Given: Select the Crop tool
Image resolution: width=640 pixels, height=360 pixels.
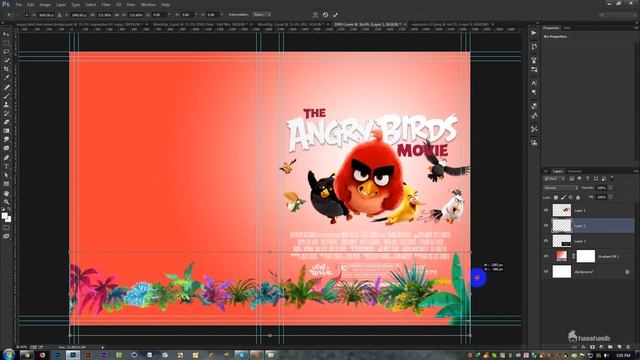Looking at the screenshot, I should point(6,69).
